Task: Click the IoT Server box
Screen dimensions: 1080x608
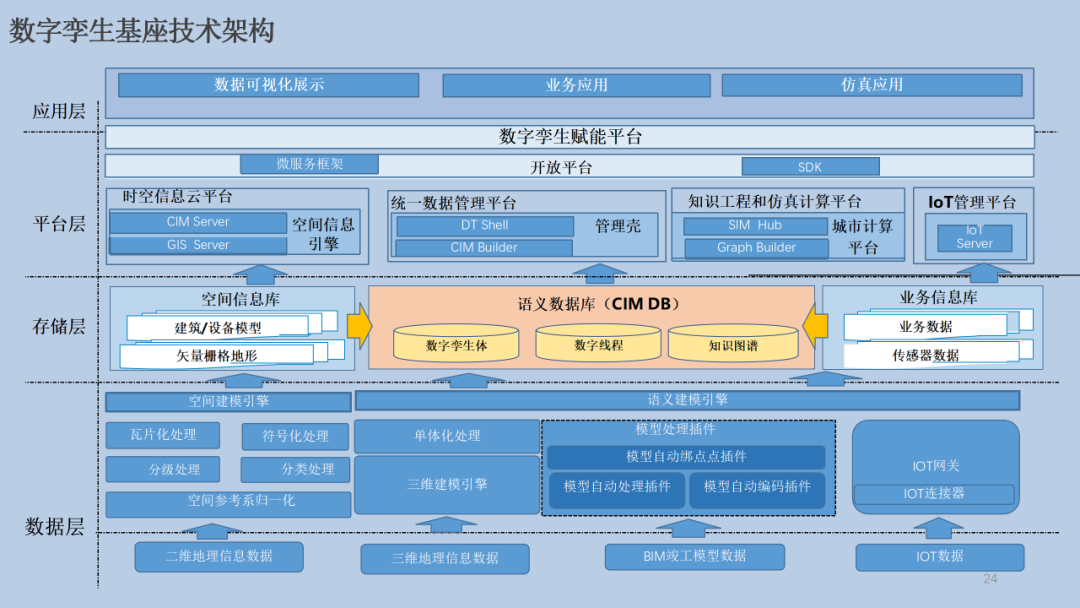Action: point(975,238)
